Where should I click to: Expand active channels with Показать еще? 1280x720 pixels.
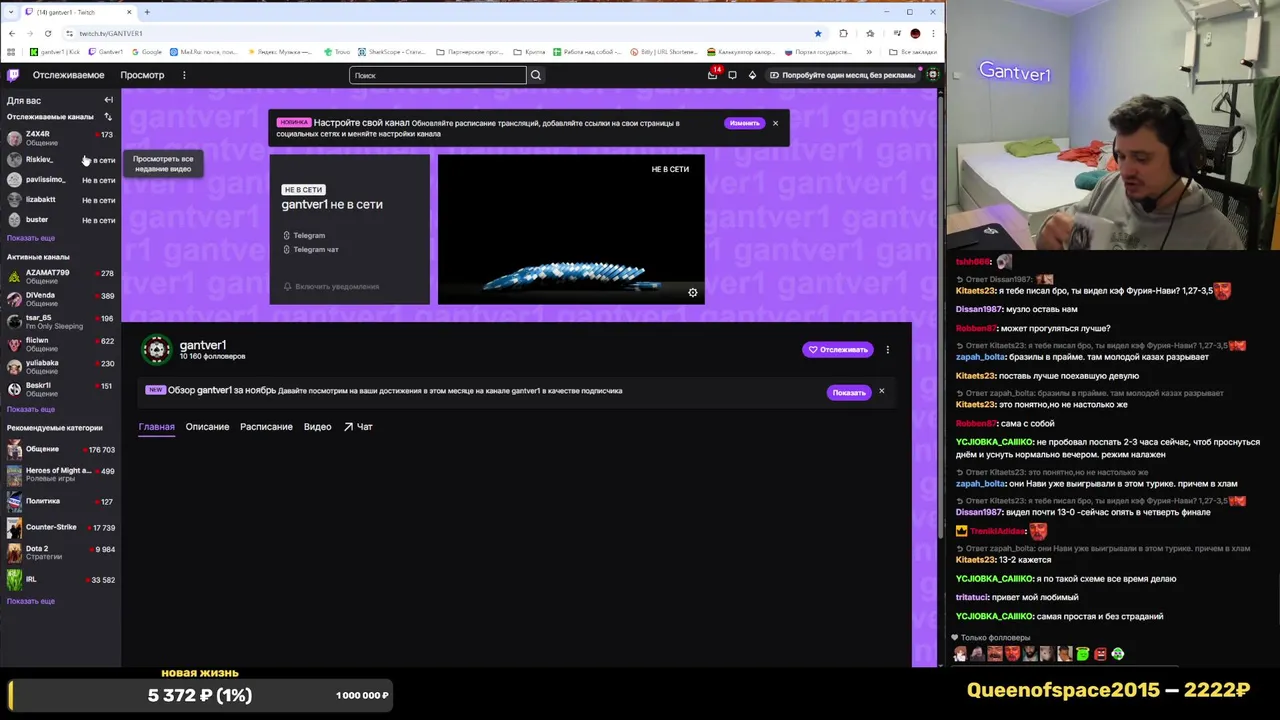tap(31, 409)
